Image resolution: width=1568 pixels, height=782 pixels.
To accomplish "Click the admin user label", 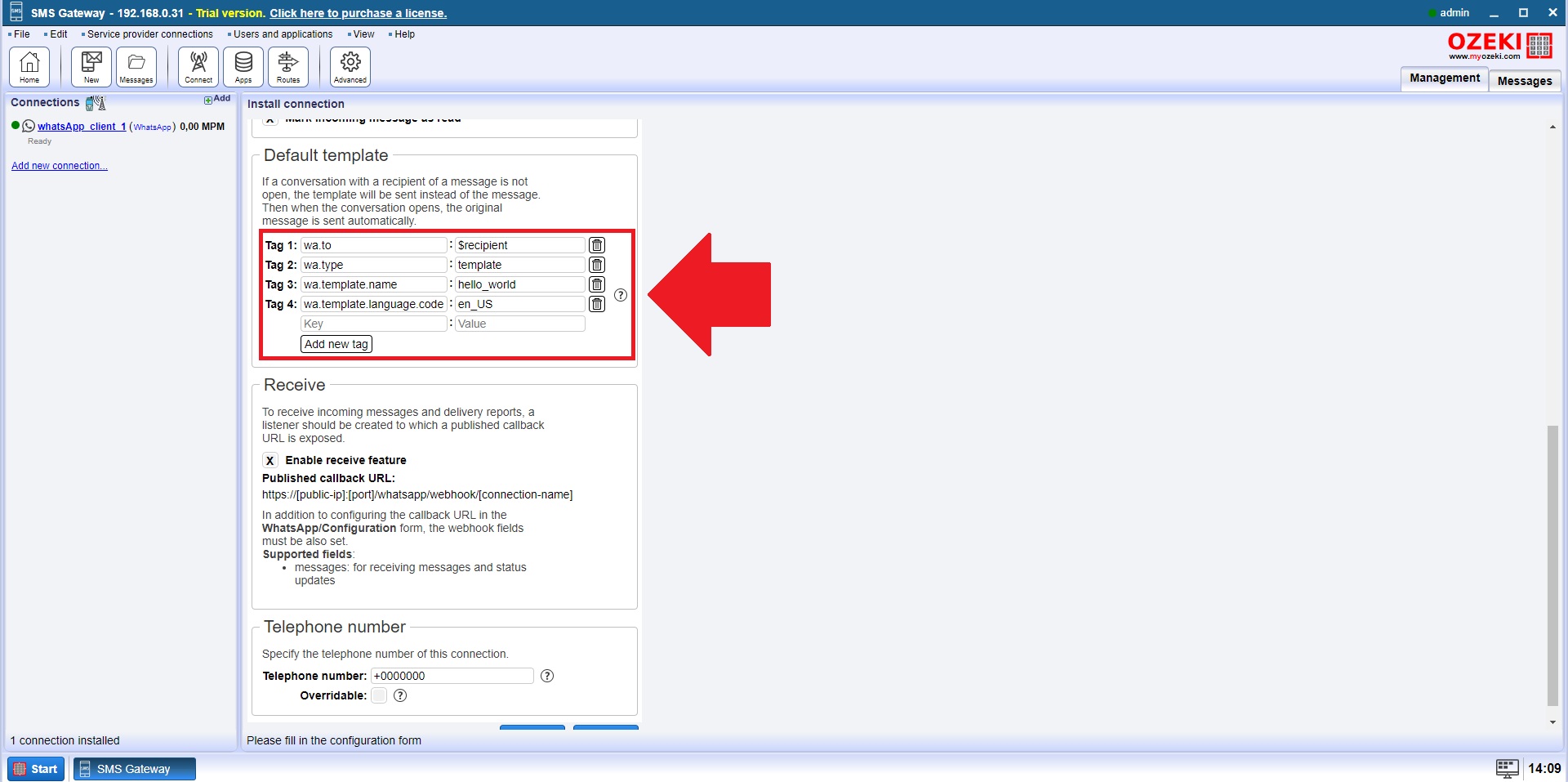I will [1454, 12].
